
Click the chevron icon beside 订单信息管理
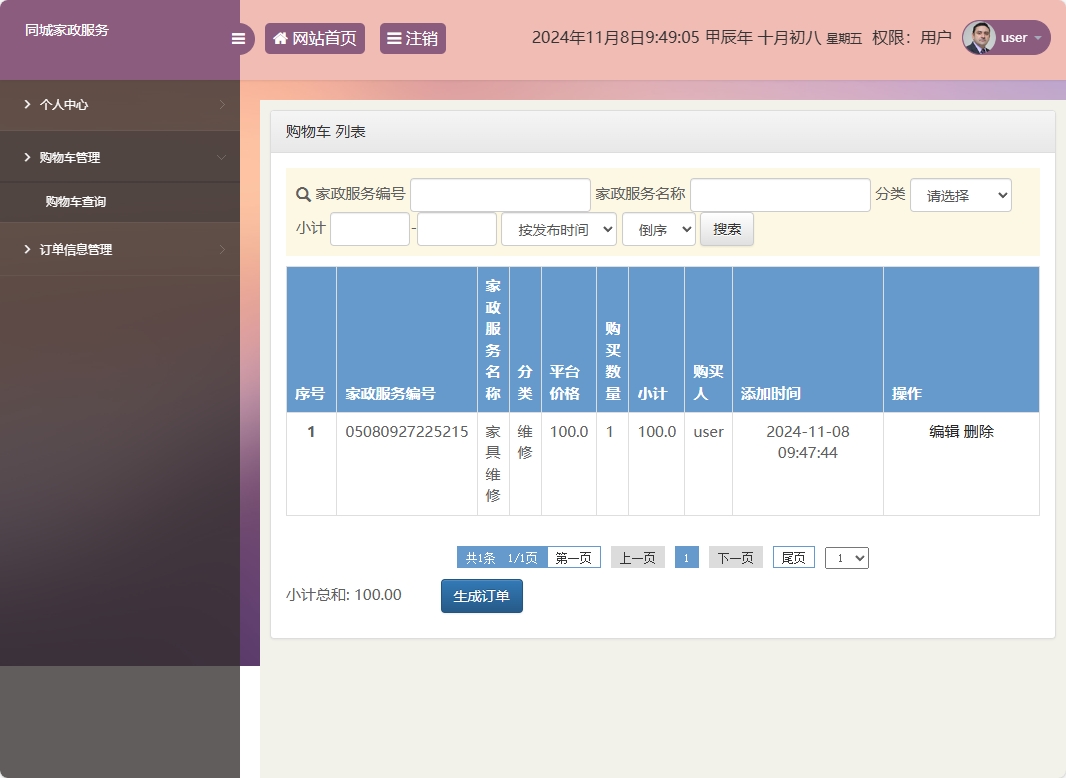tap(224, 249)
